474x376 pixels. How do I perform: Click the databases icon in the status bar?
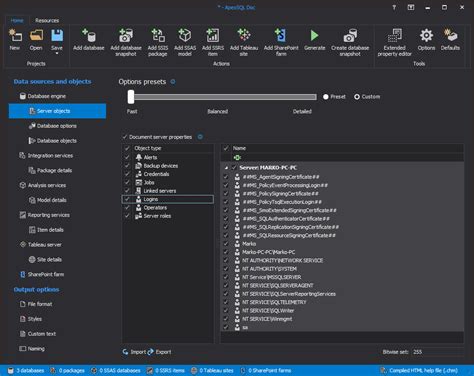pos(11,371)
